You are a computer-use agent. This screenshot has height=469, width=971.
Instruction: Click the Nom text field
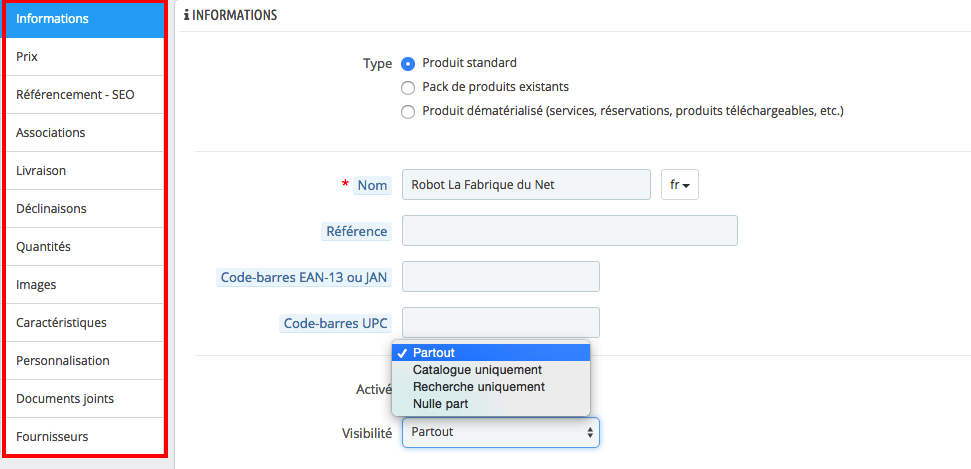click(526, 185)
